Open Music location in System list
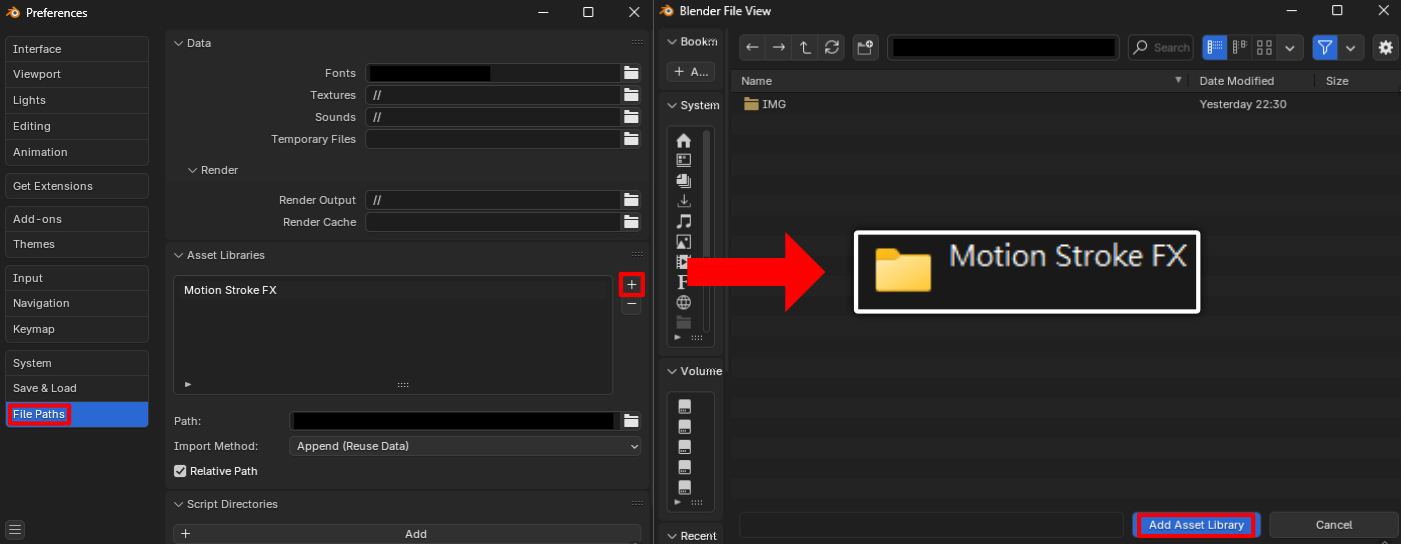Viewport: 1401px width, 544px height. coord(684,221)
